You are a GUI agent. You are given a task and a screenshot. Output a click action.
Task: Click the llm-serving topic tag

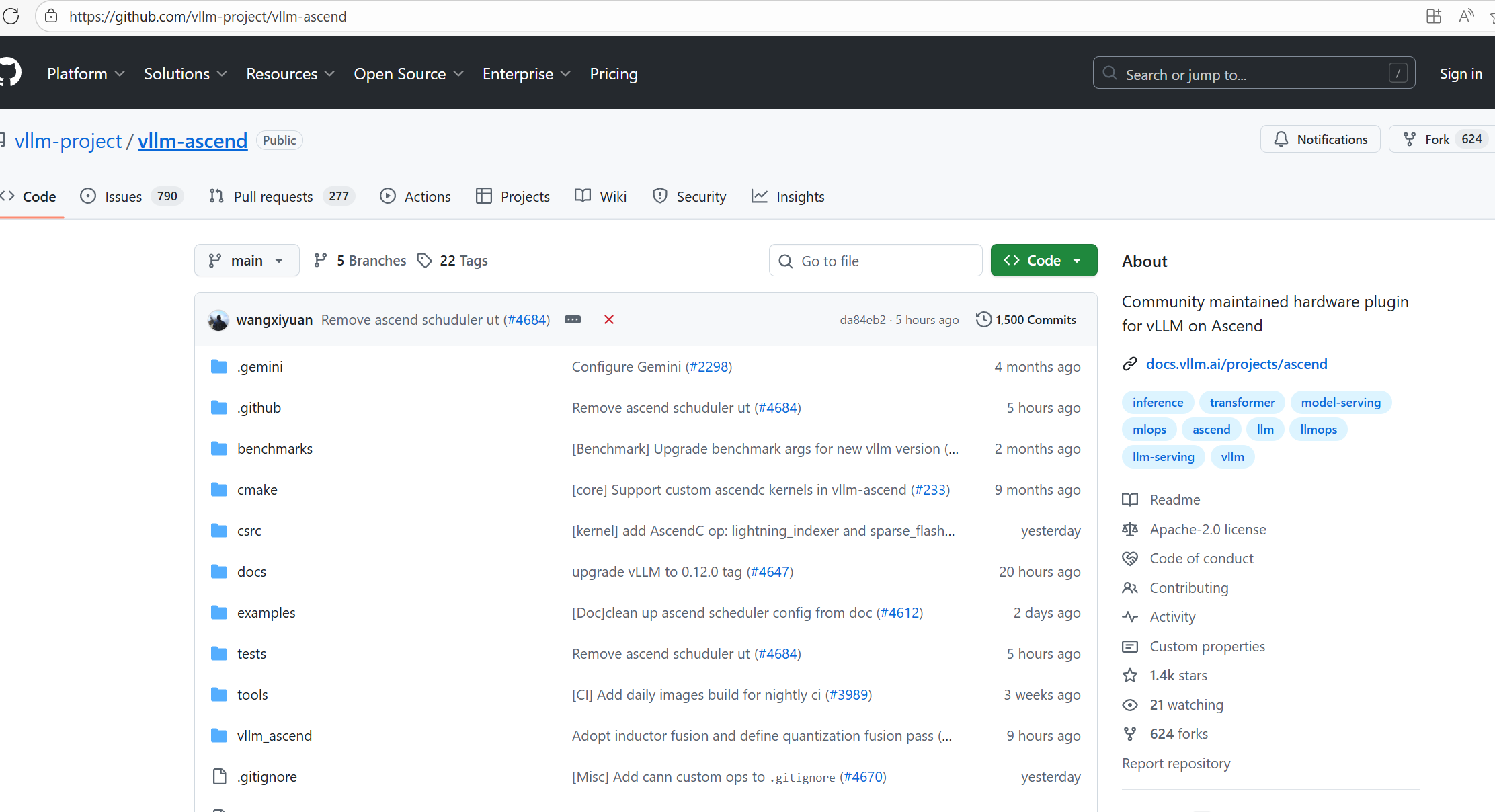point(1163,457)
